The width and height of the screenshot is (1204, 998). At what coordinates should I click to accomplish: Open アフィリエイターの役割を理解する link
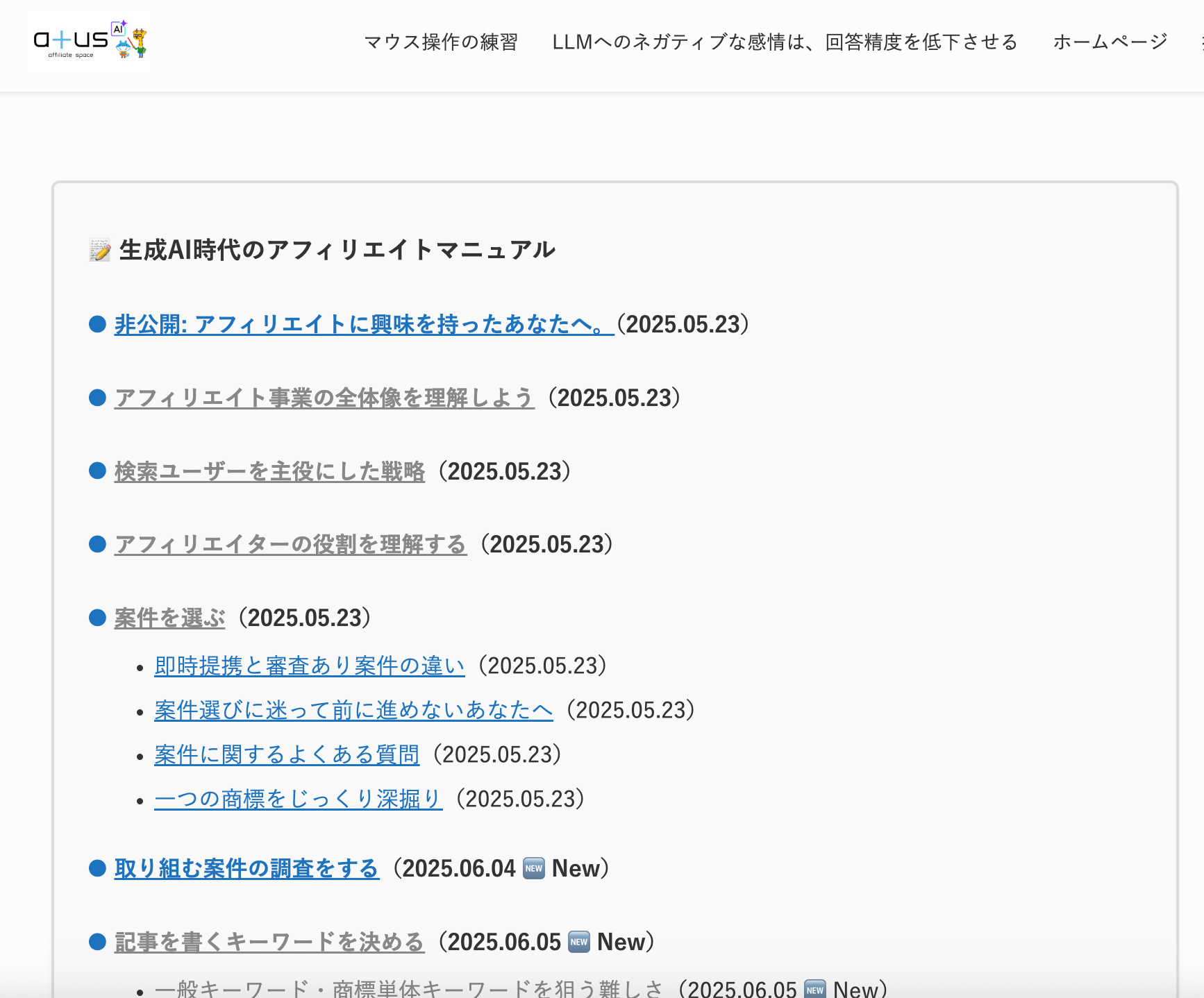point(290,545)
